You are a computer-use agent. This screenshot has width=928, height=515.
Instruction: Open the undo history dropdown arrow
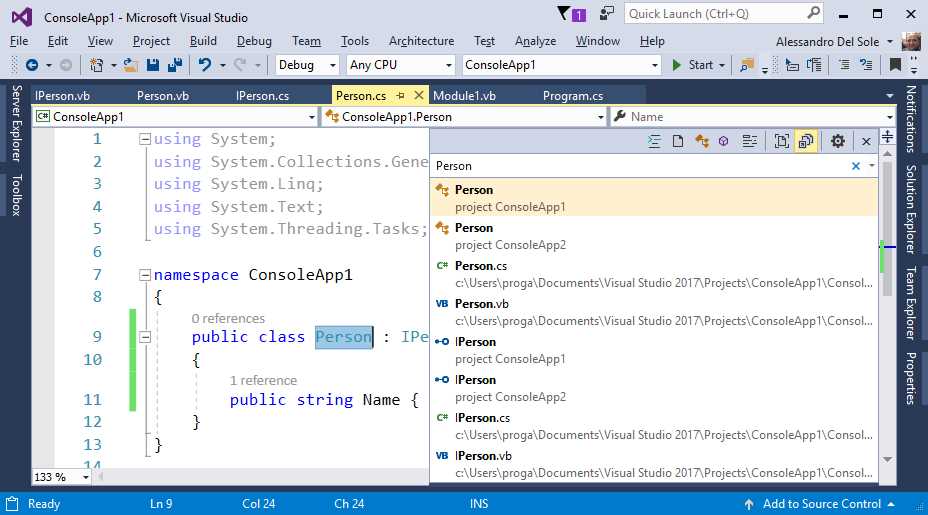pos(223,66)
